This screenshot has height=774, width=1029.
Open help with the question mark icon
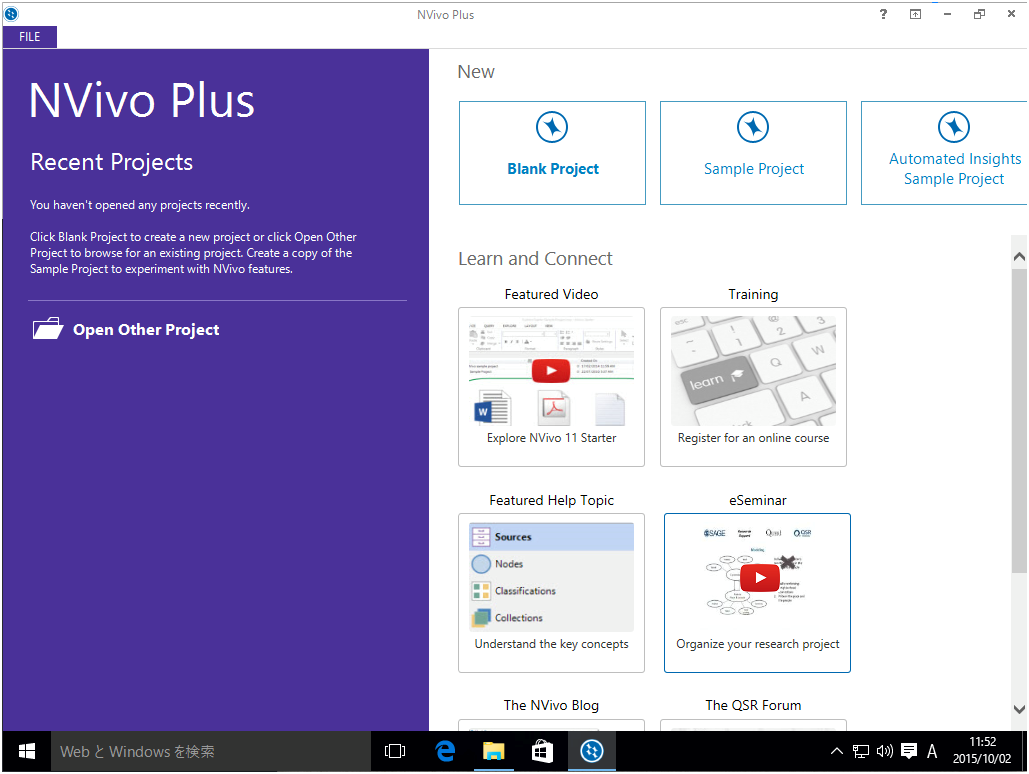pyautogui.click(x=883, y=14)
